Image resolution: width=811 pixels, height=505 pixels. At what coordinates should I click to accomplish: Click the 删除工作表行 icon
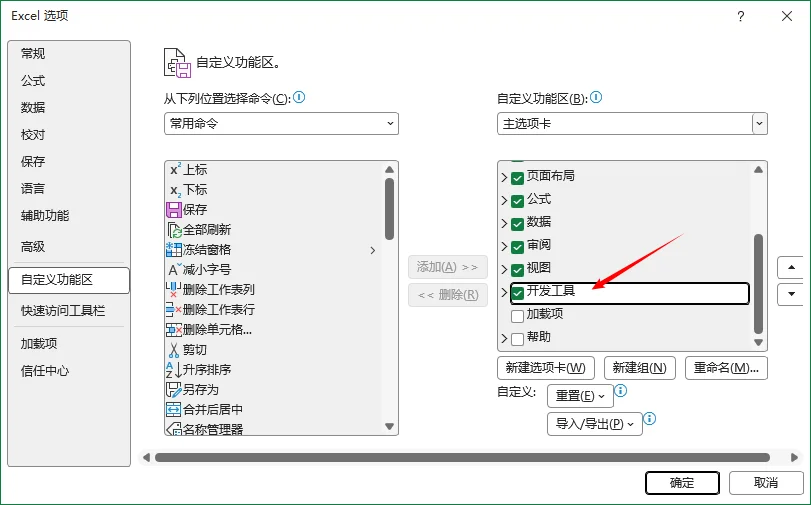174,309
